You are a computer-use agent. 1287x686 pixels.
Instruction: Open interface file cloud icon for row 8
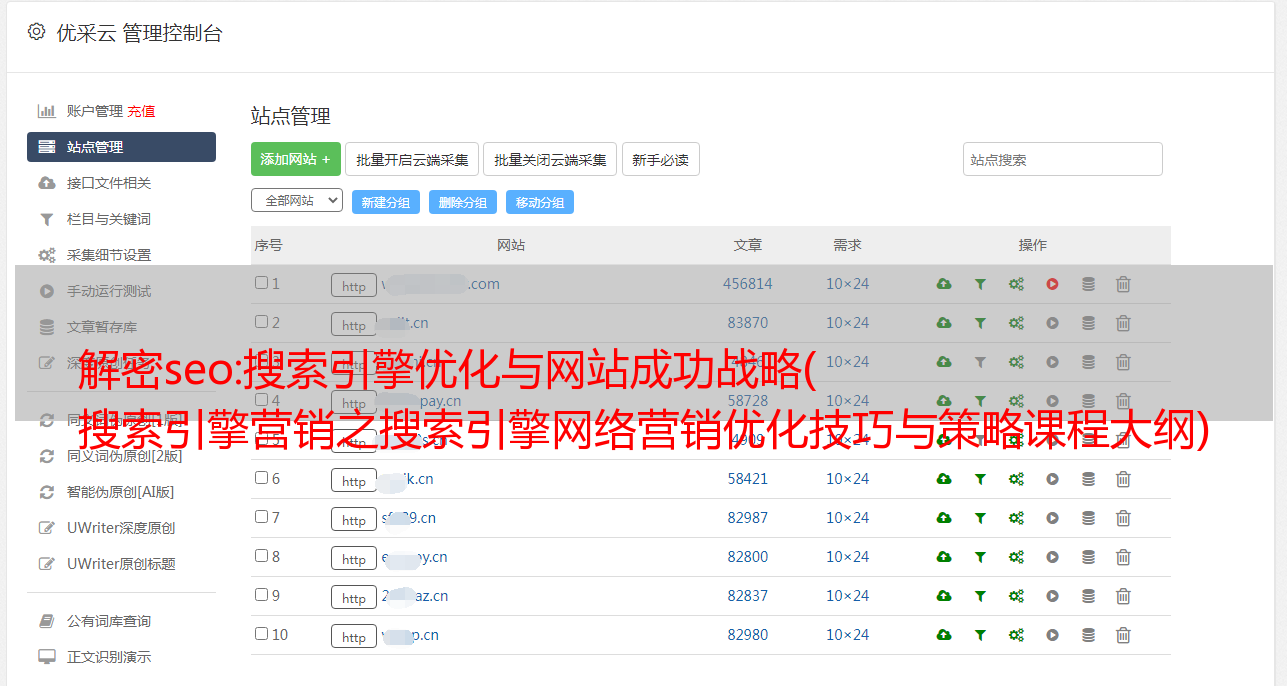click(x=944, y=557)
